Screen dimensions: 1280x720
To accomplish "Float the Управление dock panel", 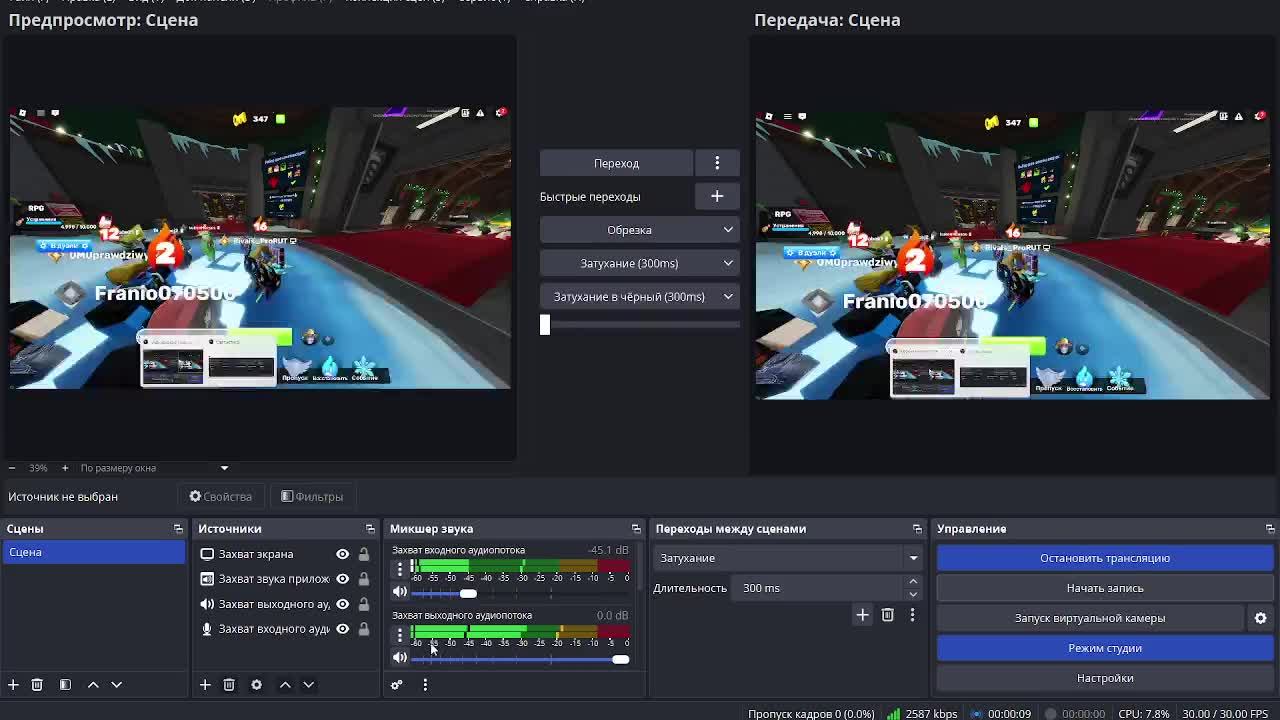I will pos(1270,529).
